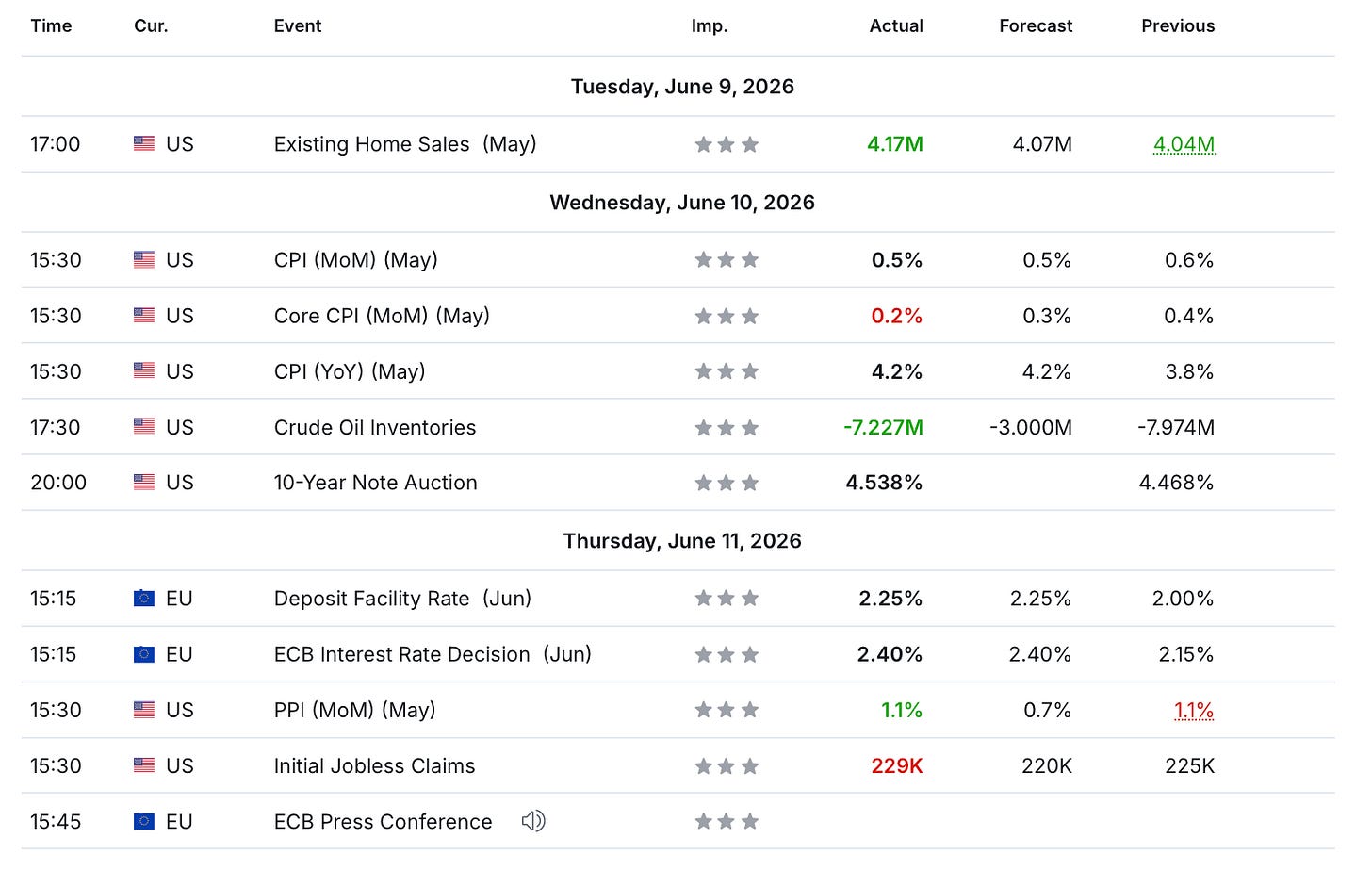Click importance stars for 10-Year Note Auction
Screen dimensions: 1372x871
tap(727, 483)
